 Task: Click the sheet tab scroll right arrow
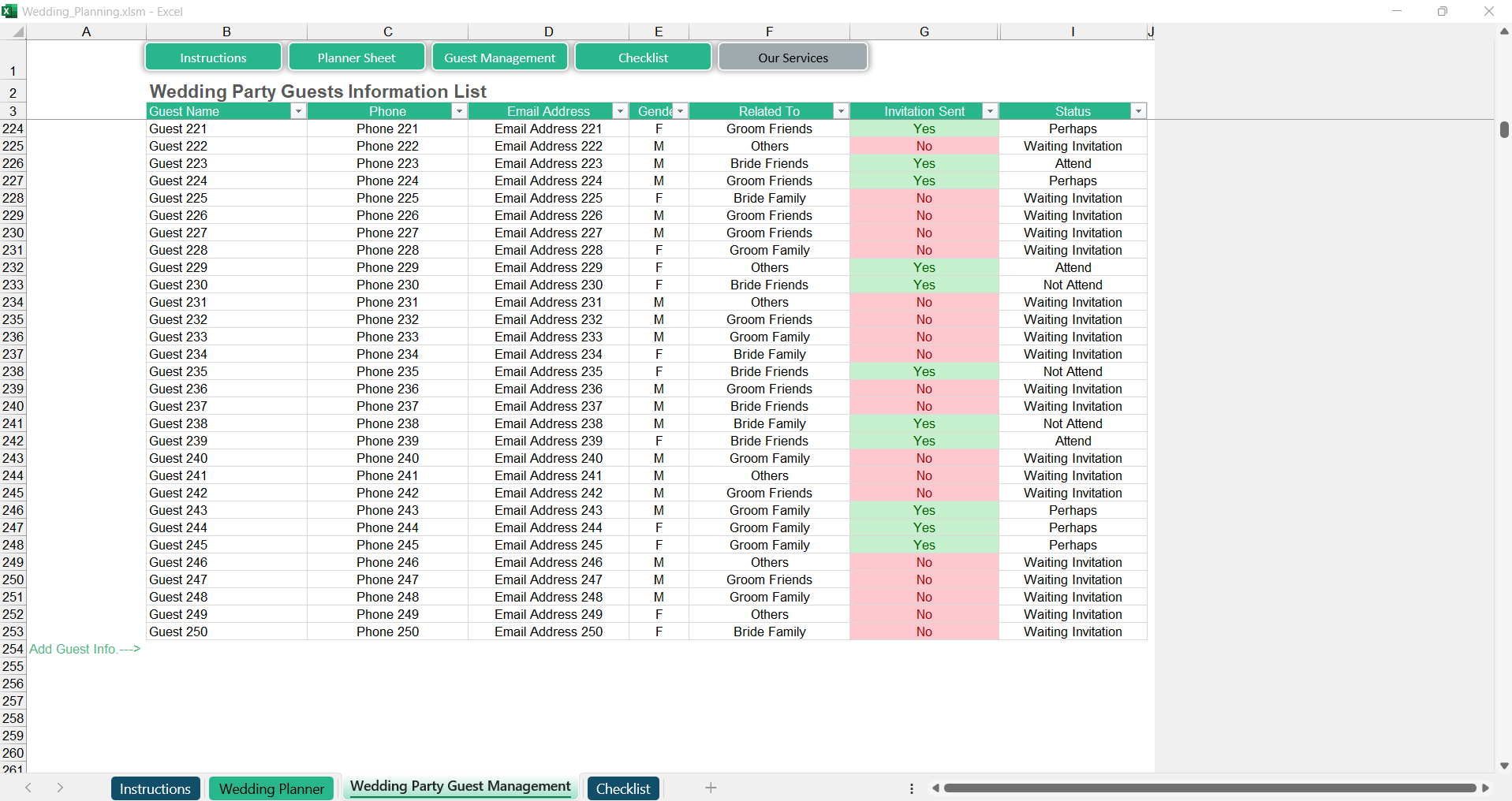[60, 788]
